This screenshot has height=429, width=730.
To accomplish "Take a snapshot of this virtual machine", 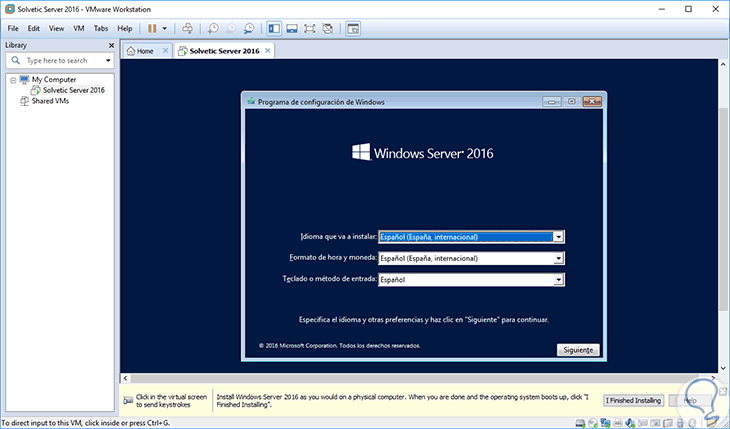I will [213, 28].
